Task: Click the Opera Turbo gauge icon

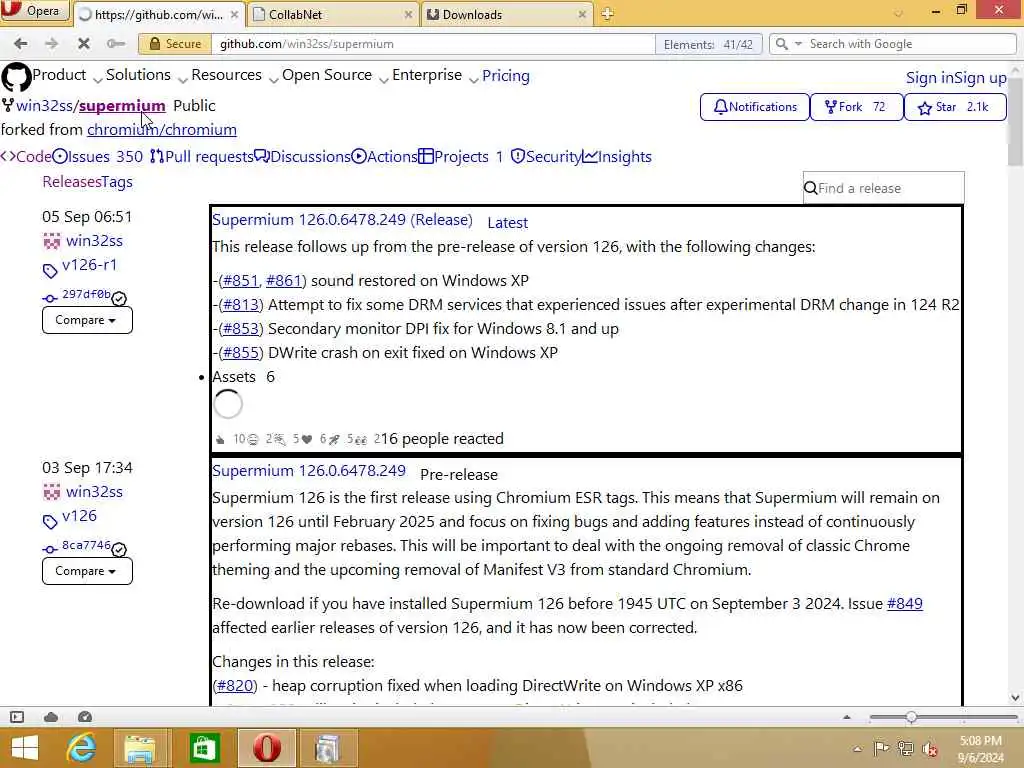Action: pos(85,717)
